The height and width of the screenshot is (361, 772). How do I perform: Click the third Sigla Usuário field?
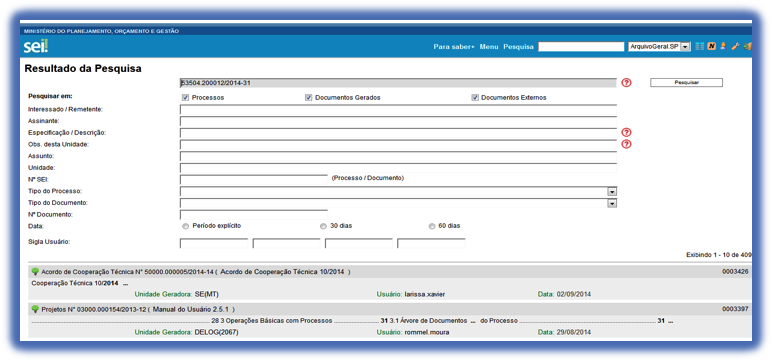click(x=359, y=243)
